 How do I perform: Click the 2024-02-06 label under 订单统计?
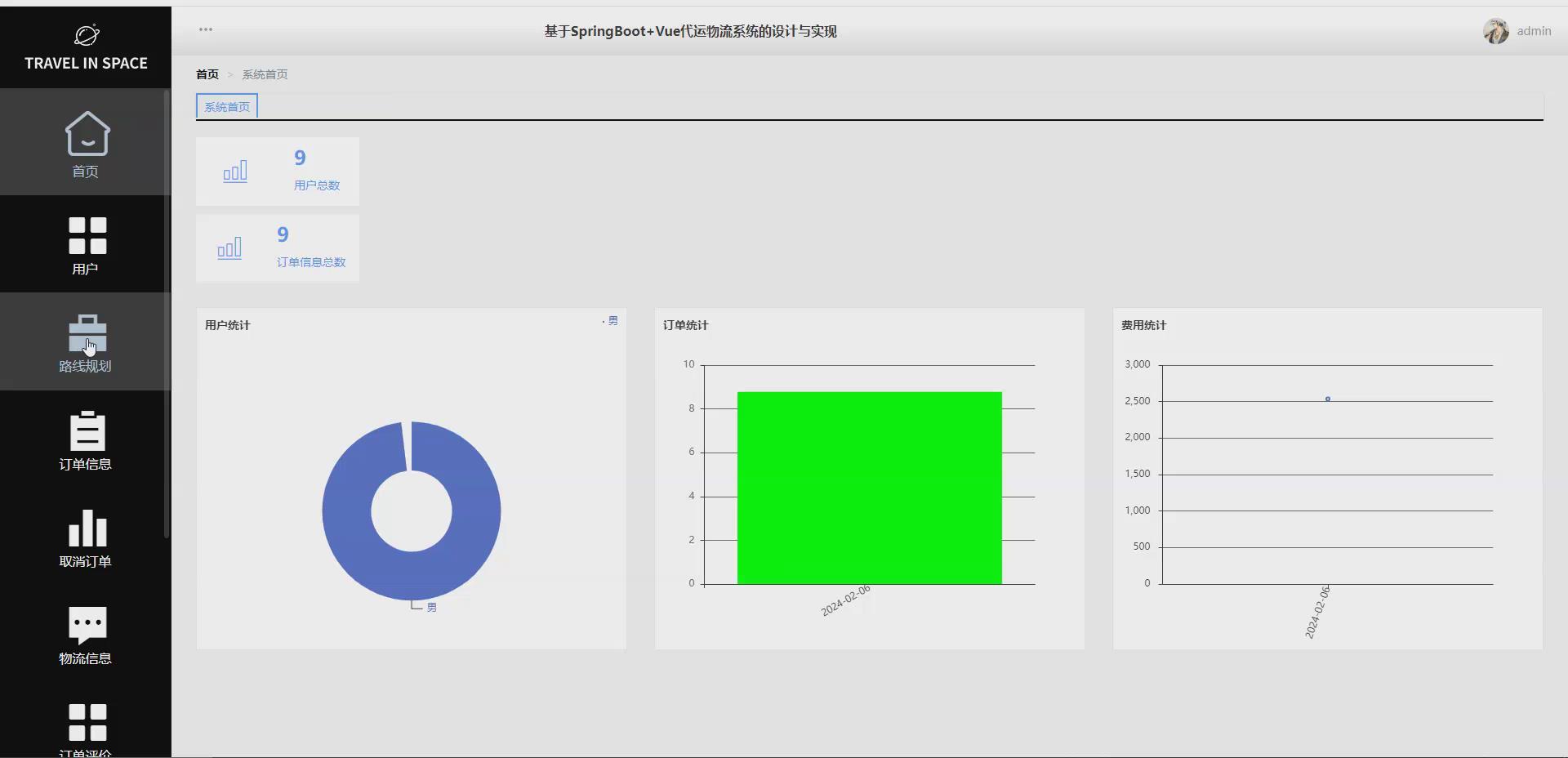pos(846,601)
